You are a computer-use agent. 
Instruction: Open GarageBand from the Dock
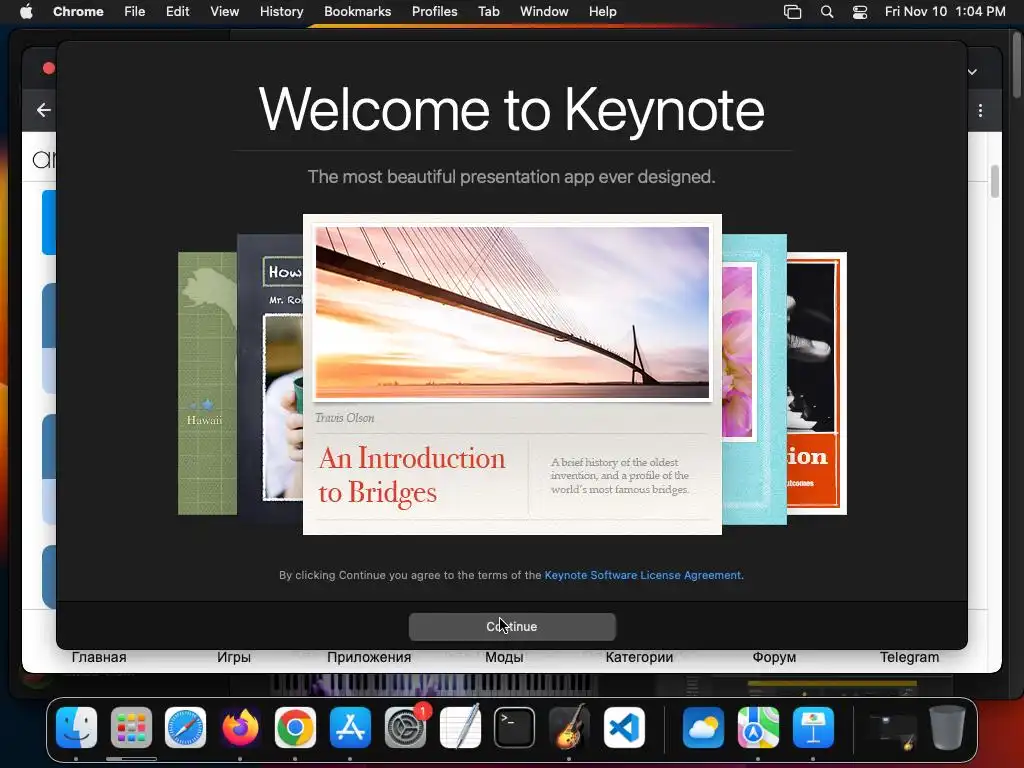(569, 728)
